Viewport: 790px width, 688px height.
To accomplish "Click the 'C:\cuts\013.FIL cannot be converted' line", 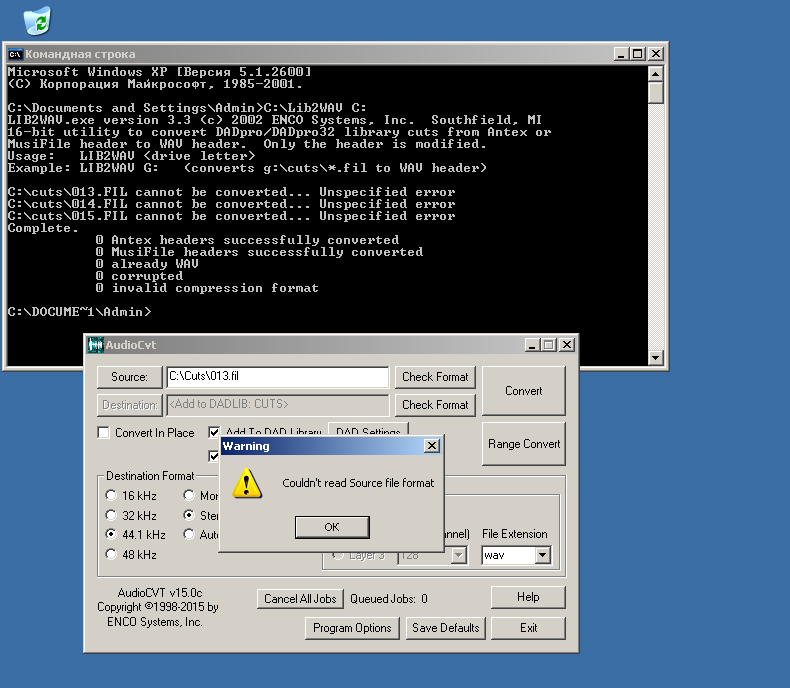I will click(x=231, y=192).
